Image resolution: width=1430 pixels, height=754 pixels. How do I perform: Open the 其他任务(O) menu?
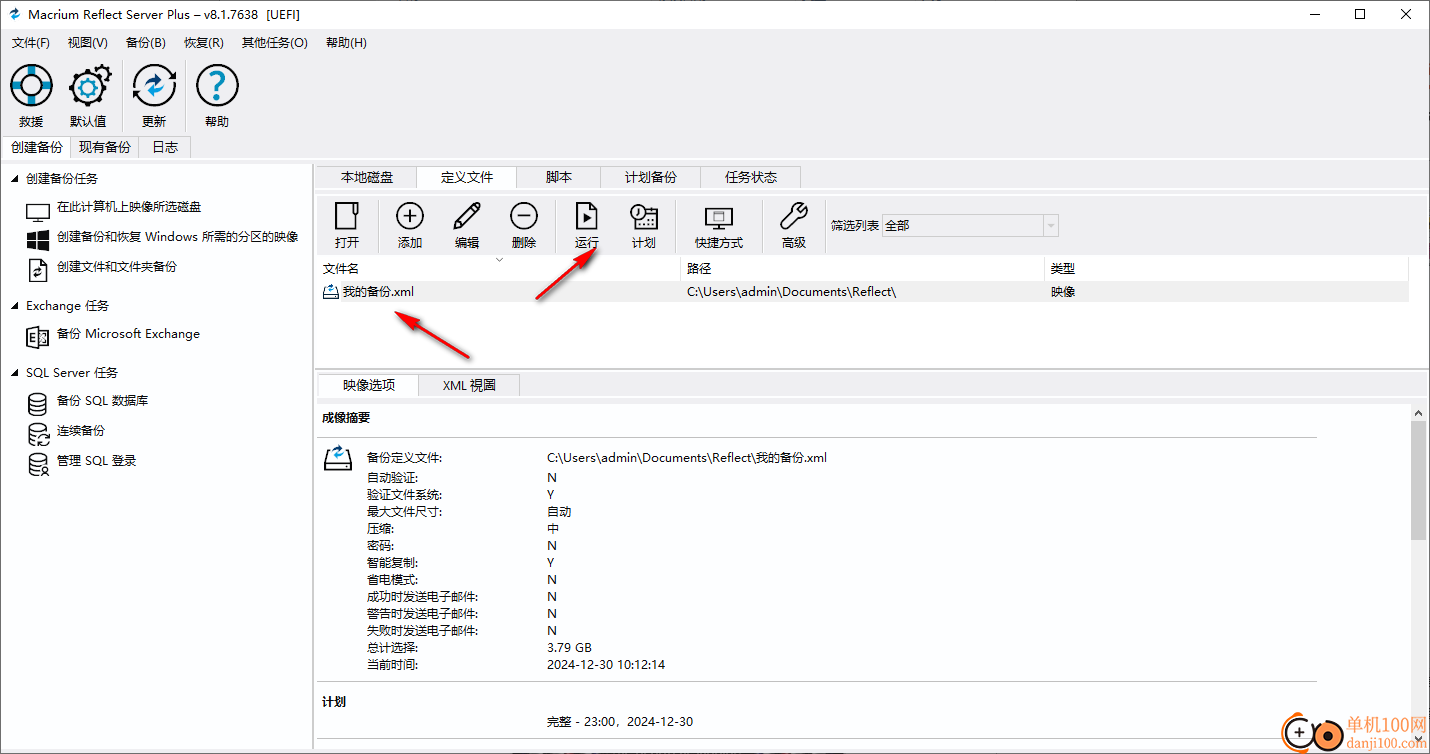pos(275,43)
